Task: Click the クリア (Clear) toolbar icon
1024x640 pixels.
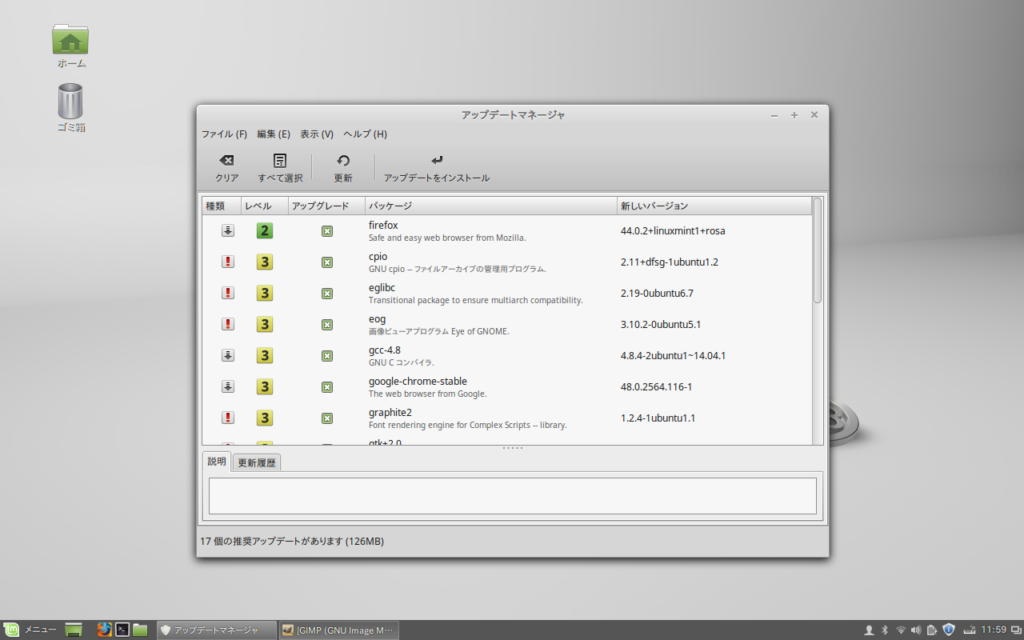Action: point(225,166)
